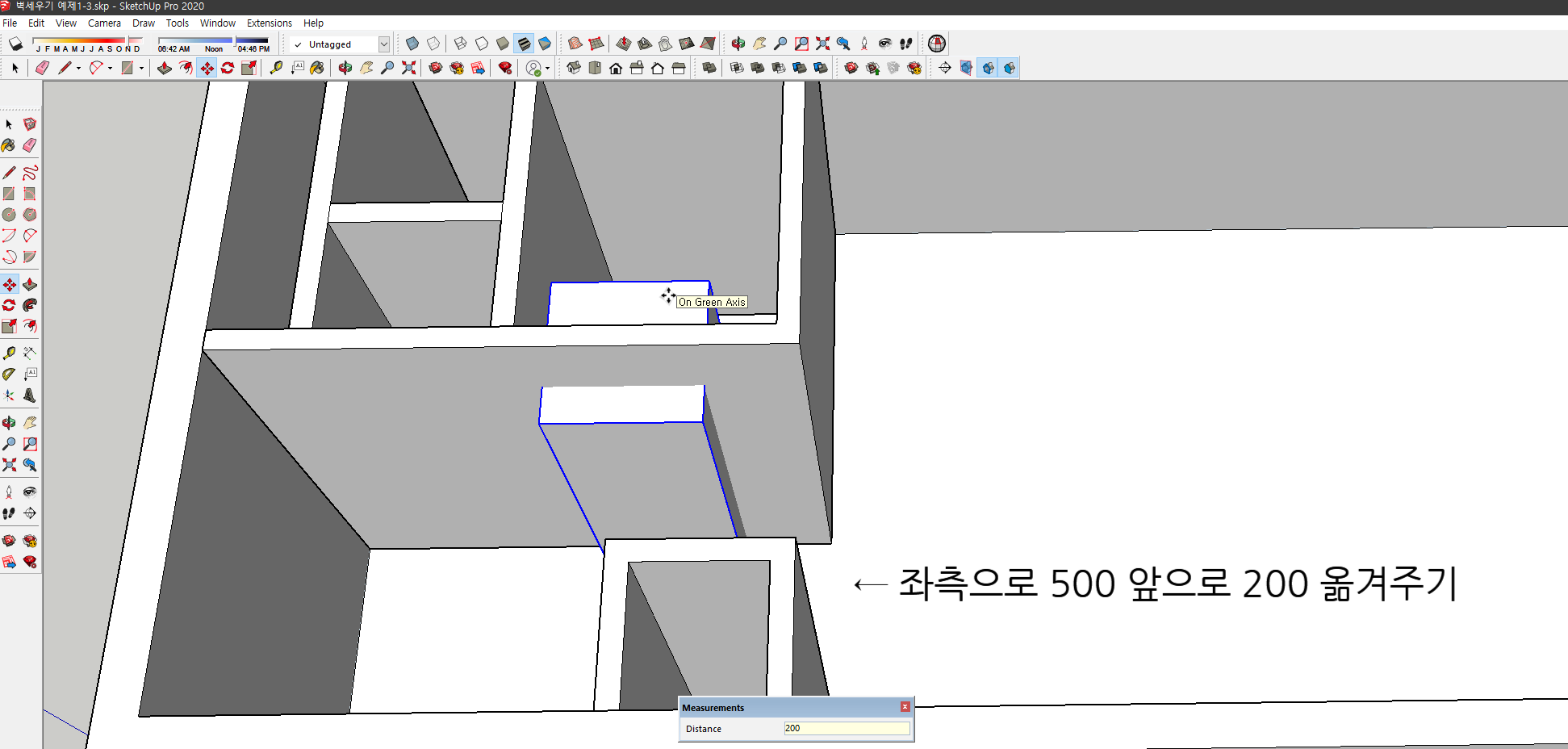This screenshot has height=749, width=1568.
Task: Click the Outer Shell solid tool
Action: (x=709, y=68)
